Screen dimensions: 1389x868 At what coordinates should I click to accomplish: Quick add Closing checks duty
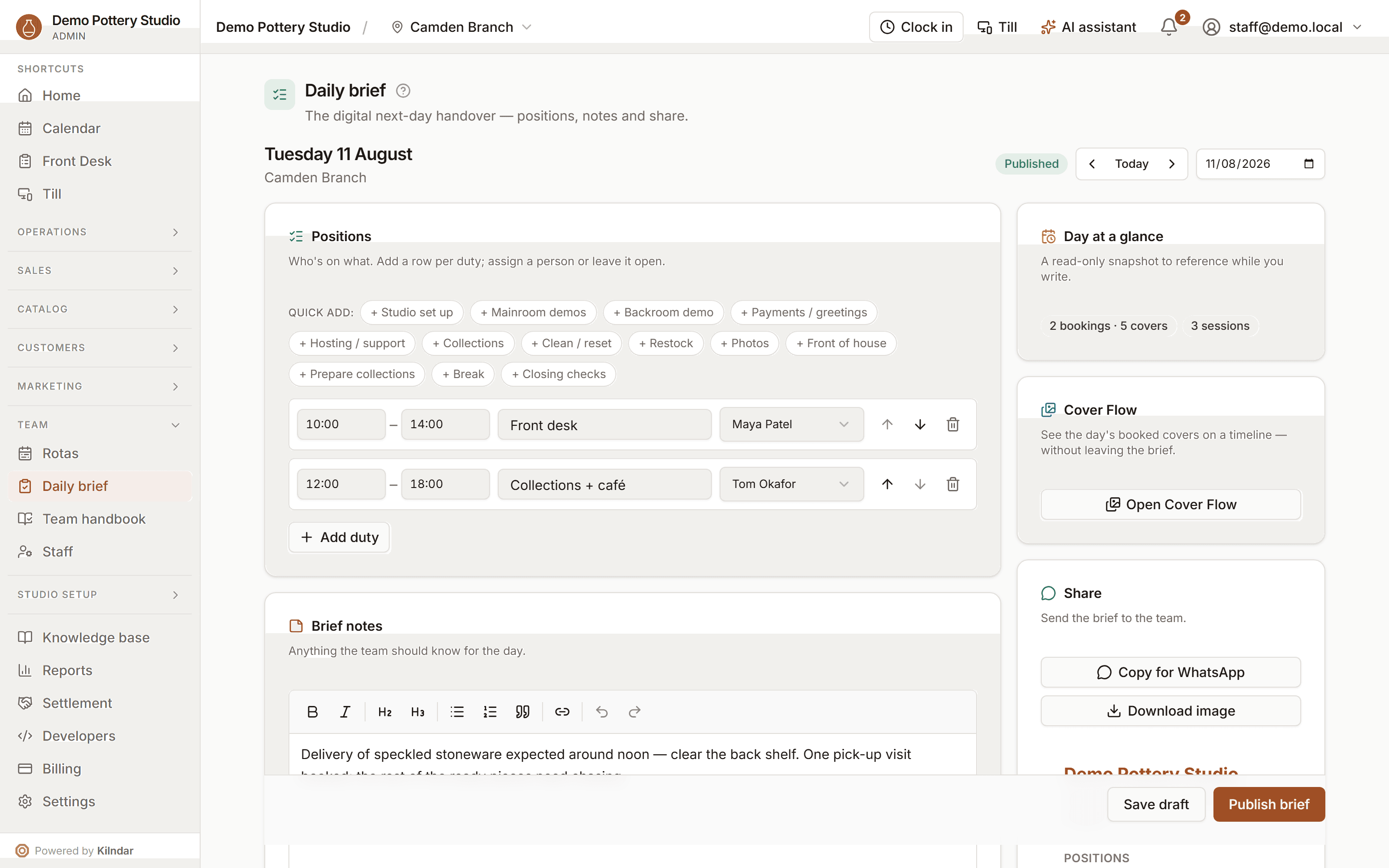click(x=558, y=374)
